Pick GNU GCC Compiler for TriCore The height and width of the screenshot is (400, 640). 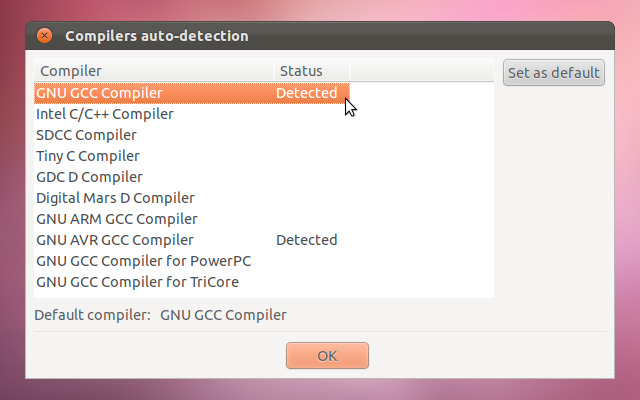pyautogui.click(x=137, y=282)
